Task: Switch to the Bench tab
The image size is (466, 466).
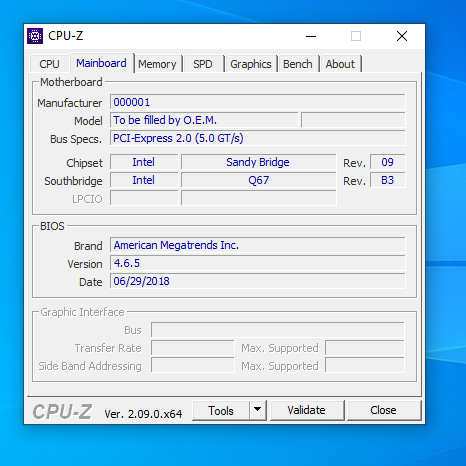Action: (298, 64)
